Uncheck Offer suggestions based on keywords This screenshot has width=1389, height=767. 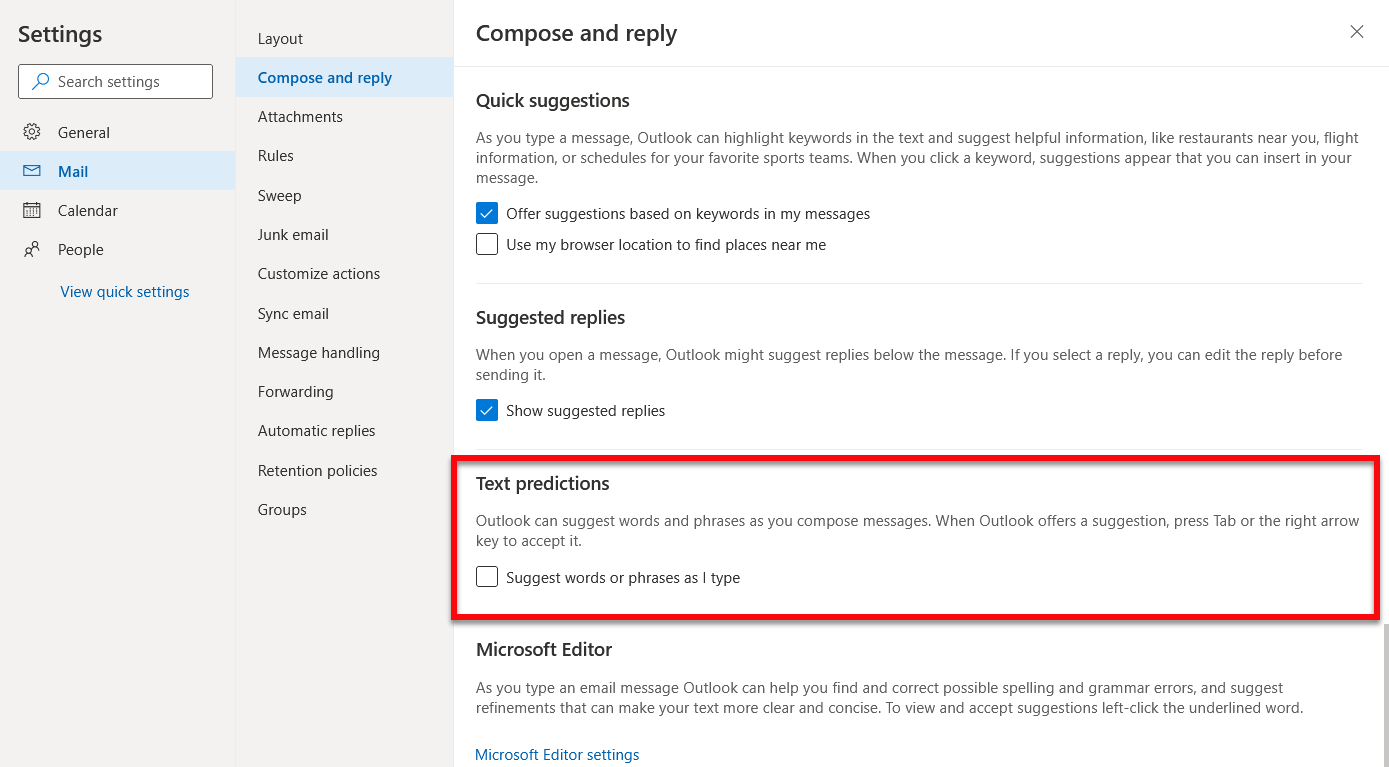(487, 213)
